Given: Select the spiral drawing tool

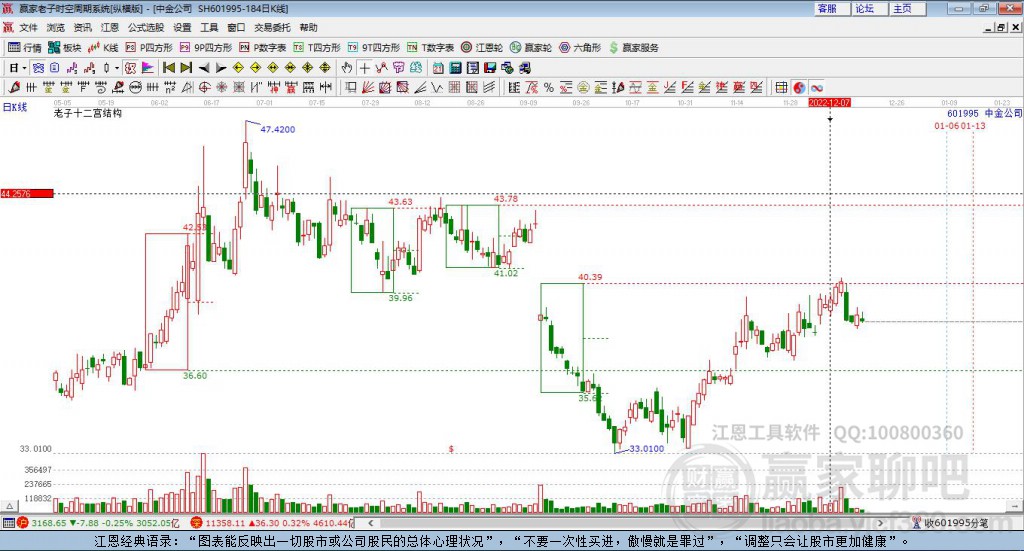Looking at the screenshot, I should pos(101,87).
